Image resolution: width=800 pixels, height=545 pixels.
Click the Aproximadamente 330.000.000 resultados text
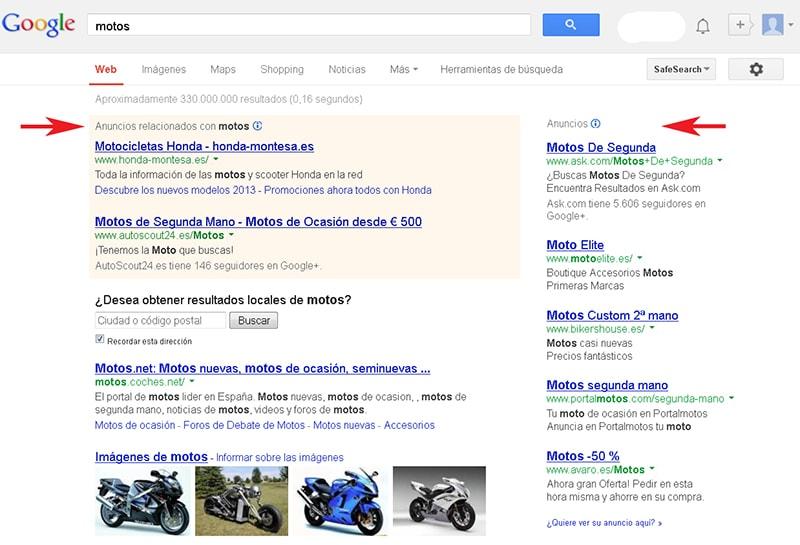[229, 99]
